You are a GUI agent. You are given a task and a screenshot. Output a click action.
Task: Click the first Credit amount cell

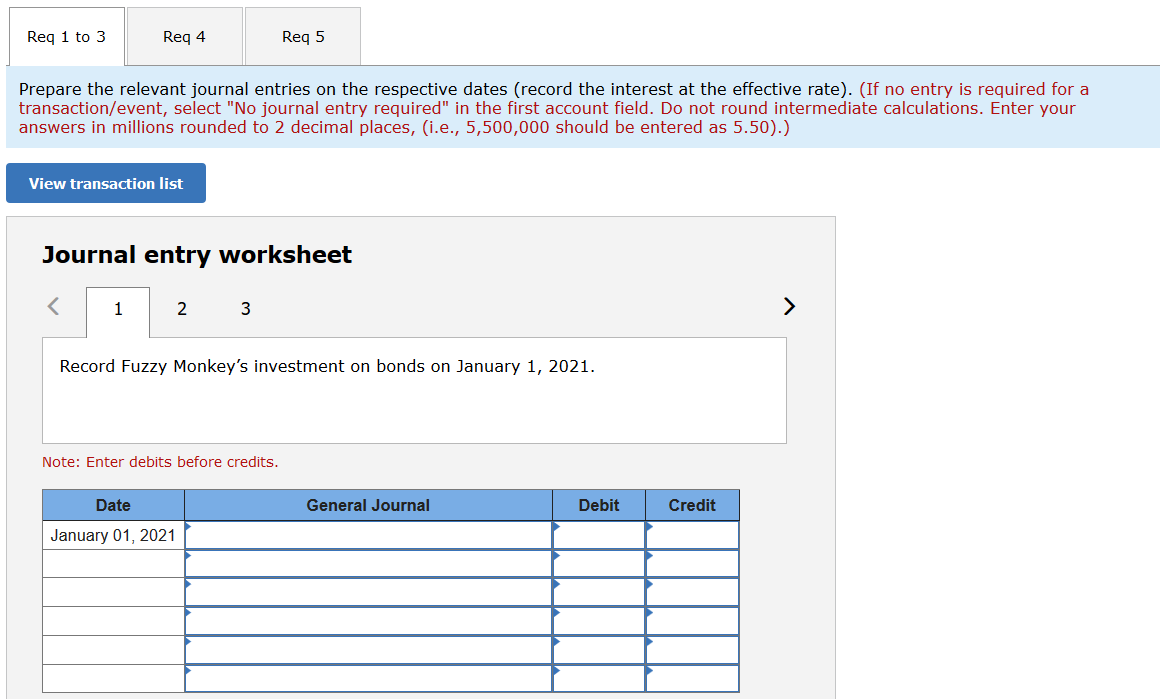click(x=693, y=535)
